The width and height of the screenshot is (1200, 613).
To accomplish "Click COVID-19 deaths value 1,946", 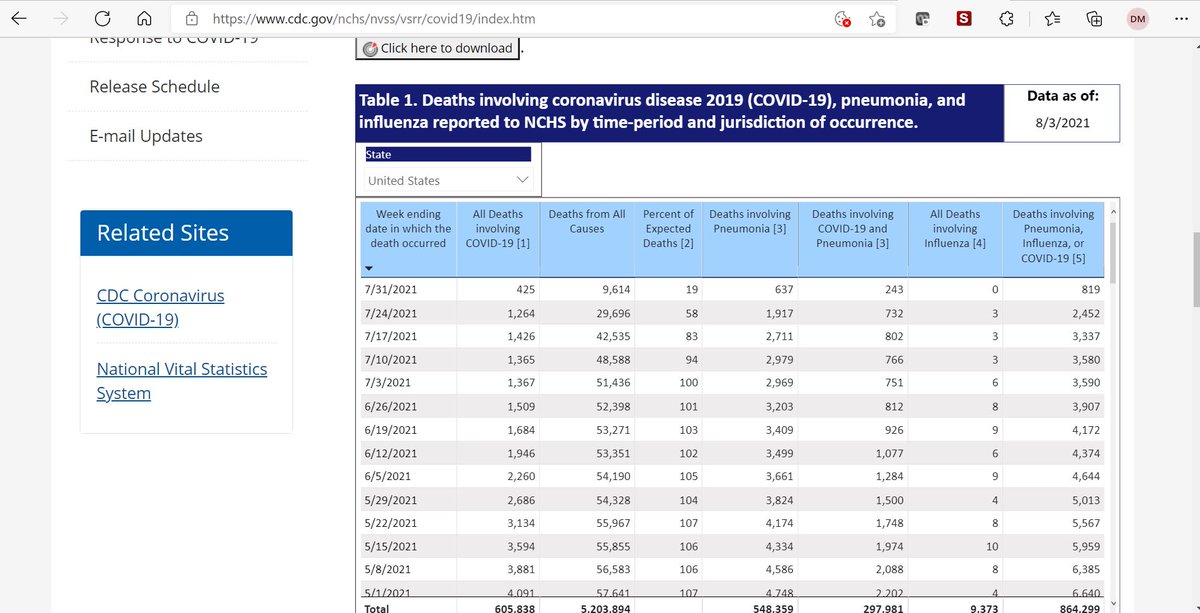I will (x=520, y=453).
